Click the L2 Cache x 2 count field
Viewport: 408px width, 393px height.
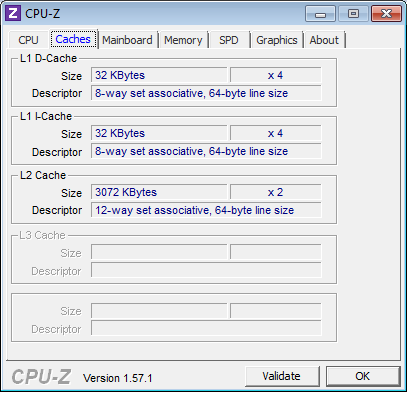pyautogui.click(x=276, y=192)
